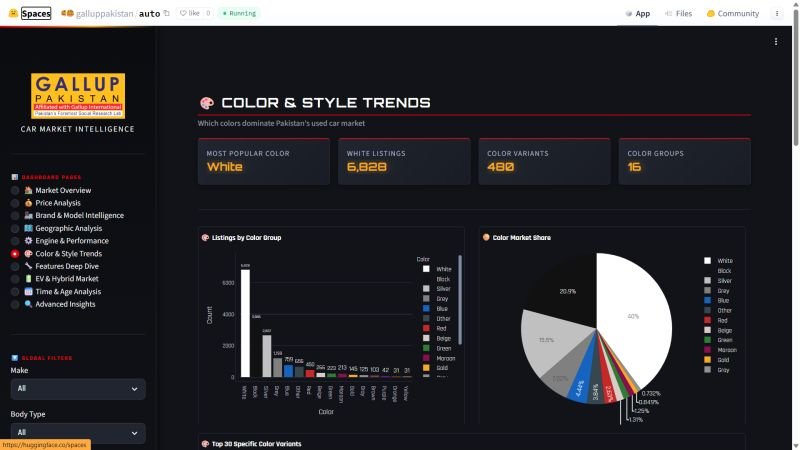
Task: Open the Community tab
Action: (x=732, y=13)
